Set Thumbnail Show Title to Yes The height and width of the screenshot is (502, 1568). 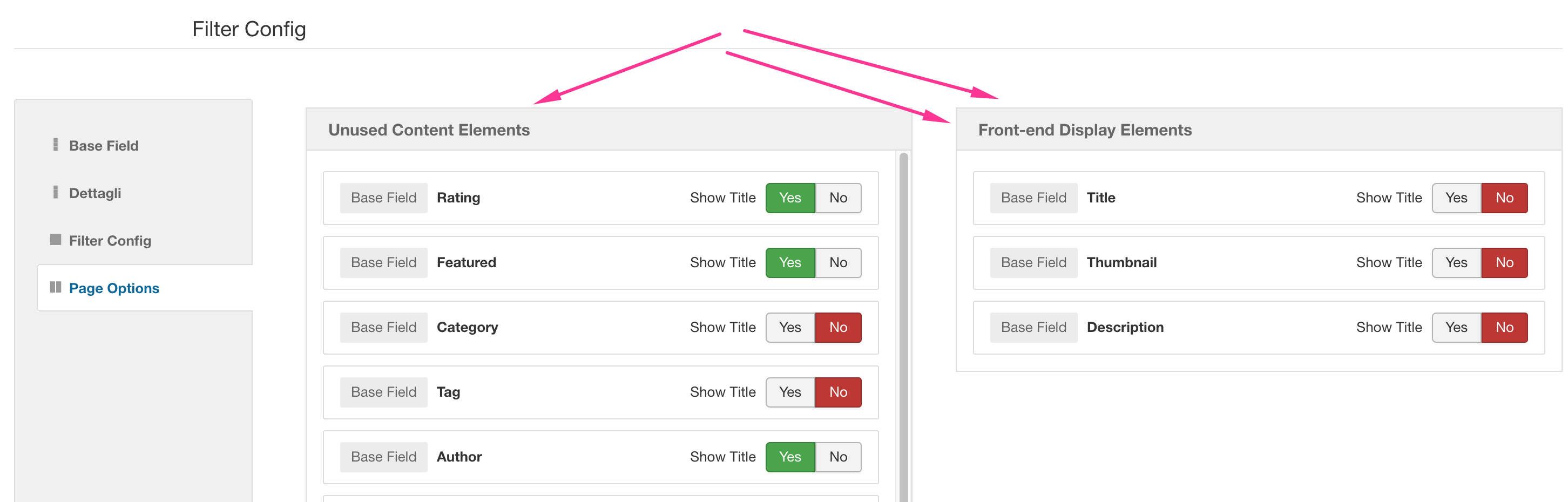pos(1455,263)
